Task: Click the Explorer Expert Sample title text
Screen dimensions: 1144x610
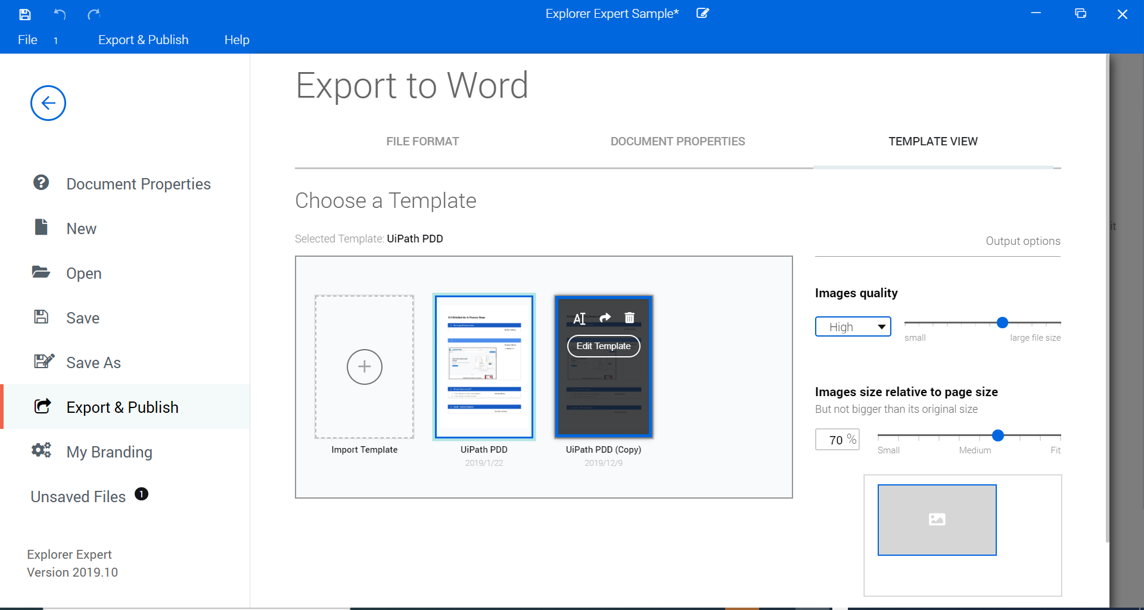Action: 612,14
